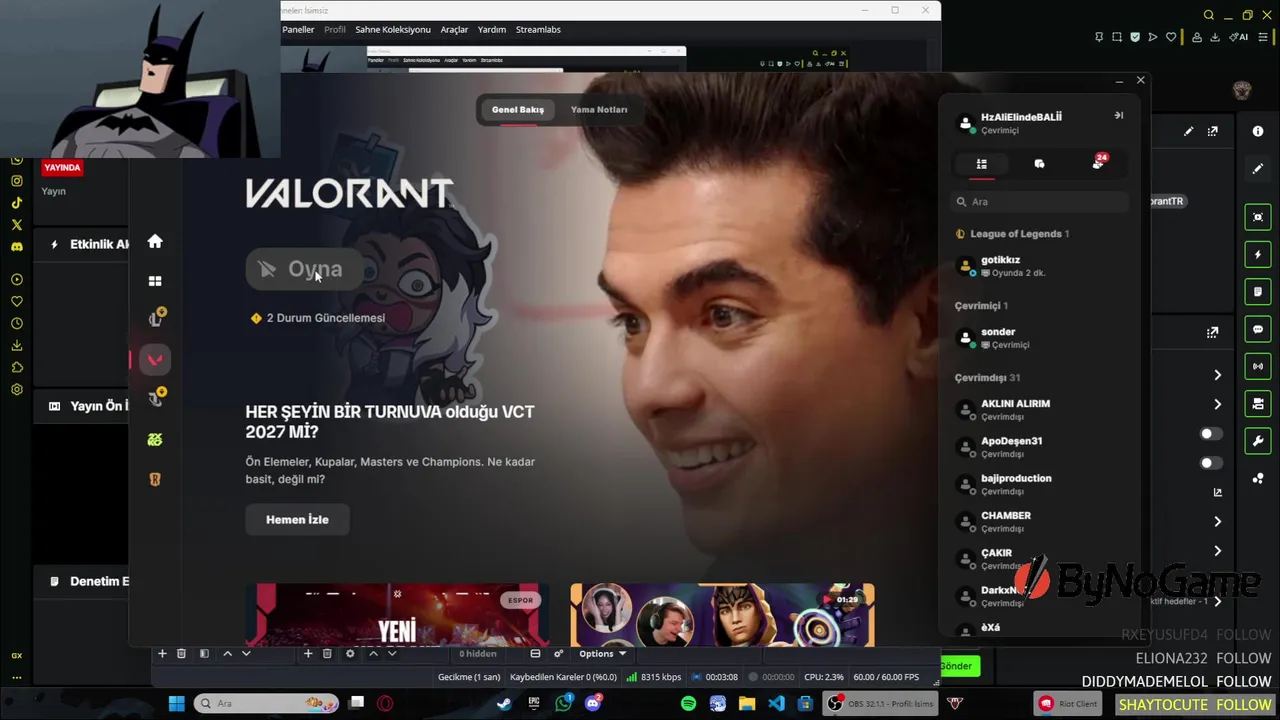Select friend gotikkız in friends list

1040,266
